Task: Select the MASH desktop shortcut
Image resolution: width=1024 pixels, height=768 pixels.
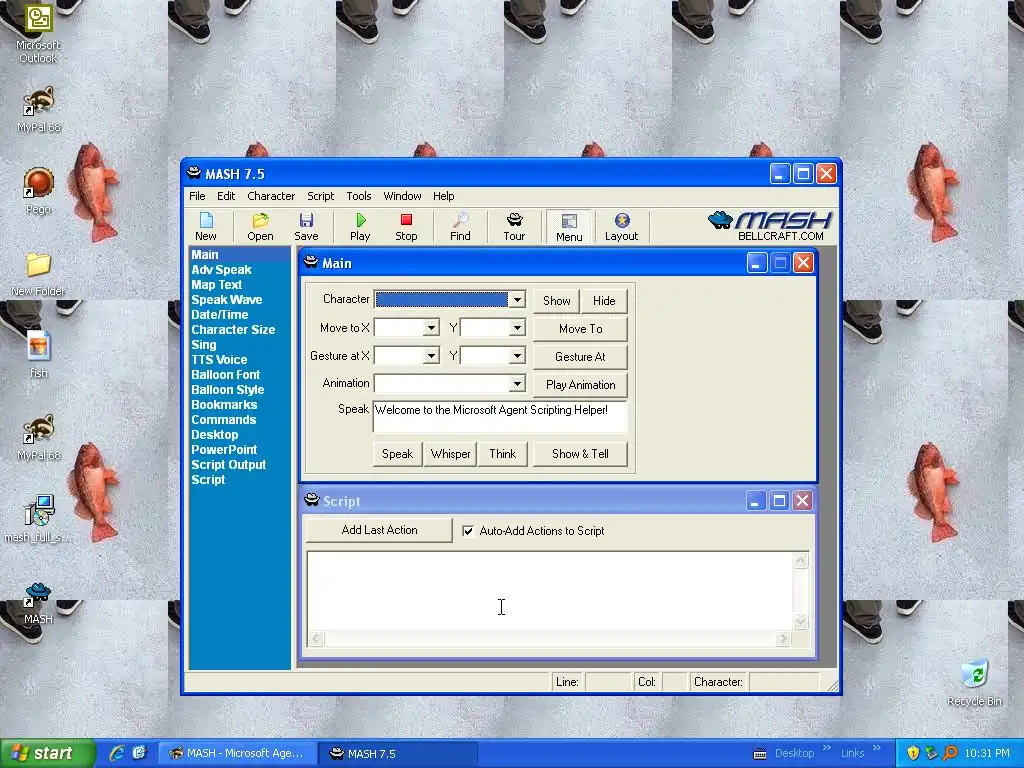Action: point(38,602)
